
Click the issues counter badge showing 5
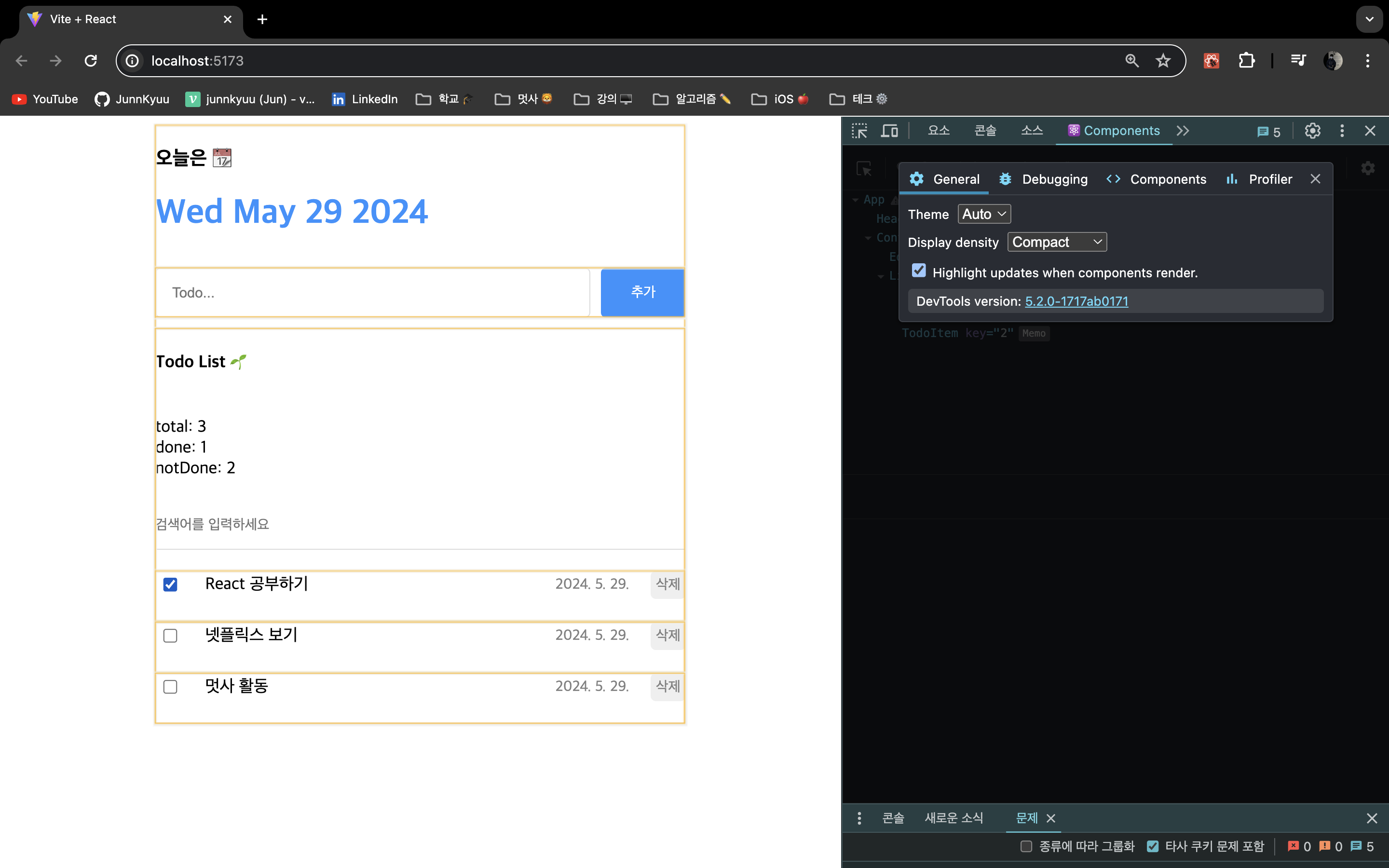point(1268,132)
